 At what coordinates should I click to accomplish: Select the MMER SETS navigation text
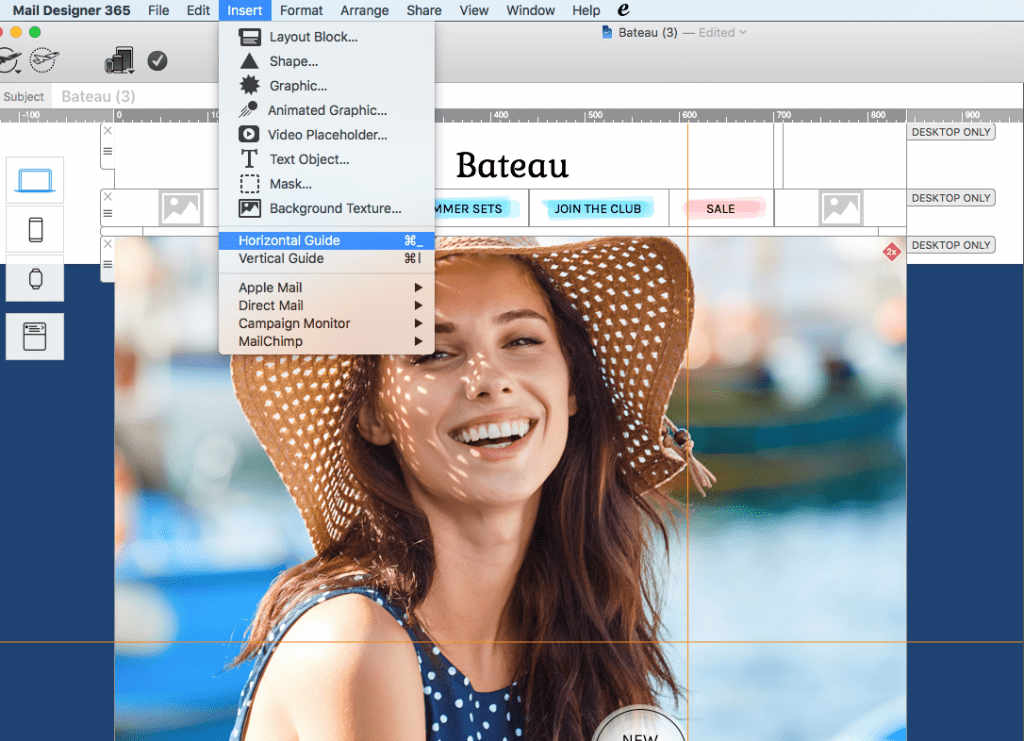(469, 209)
